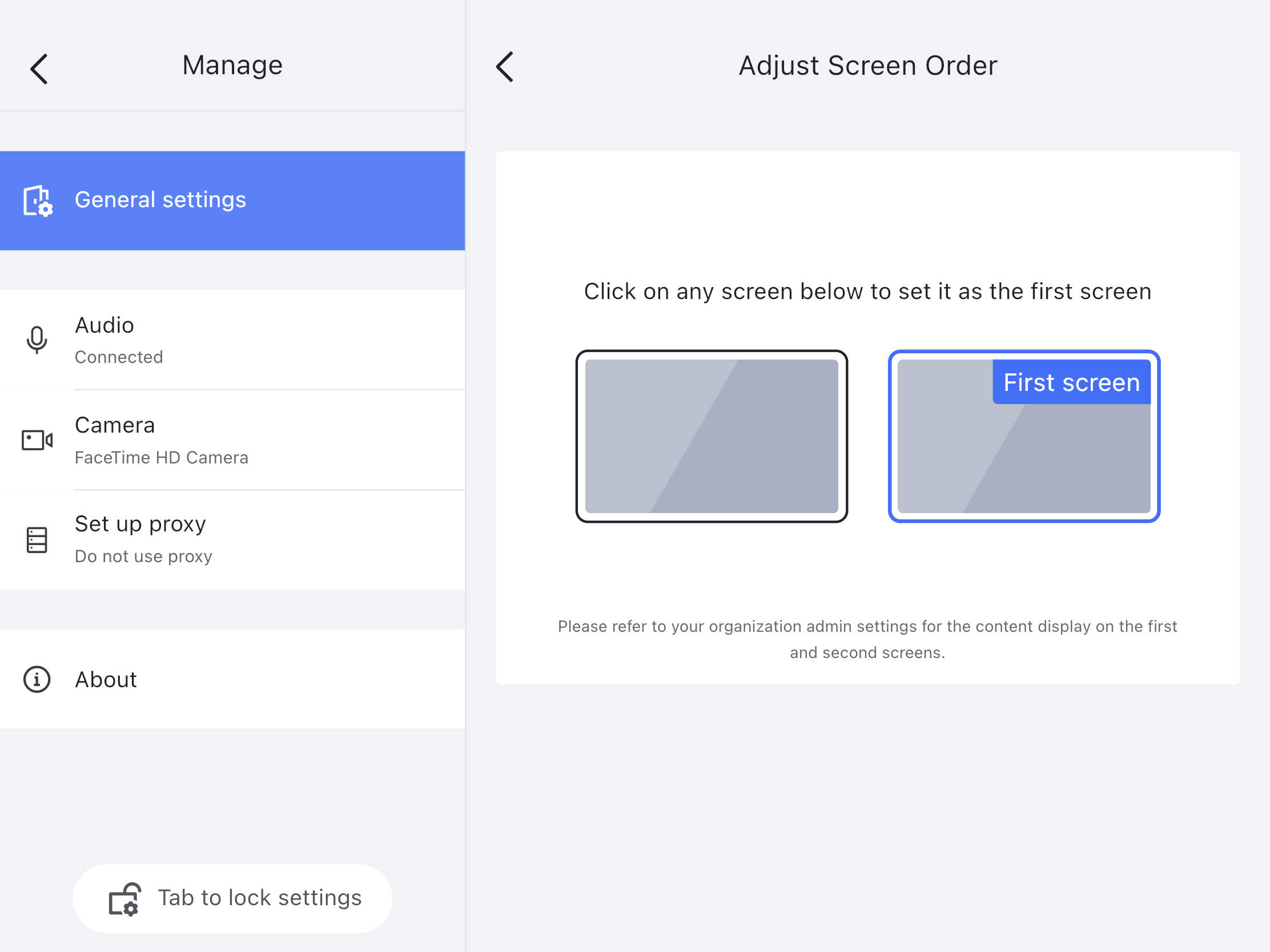
Task: Click the 'Click on any screen below' instruction
Action: [867, 292]
